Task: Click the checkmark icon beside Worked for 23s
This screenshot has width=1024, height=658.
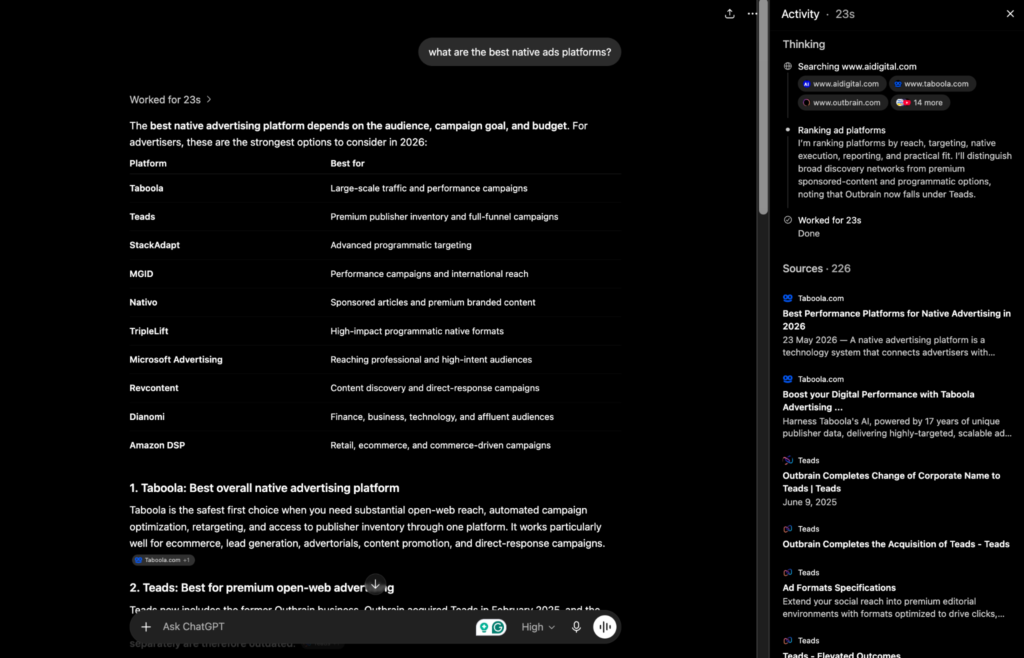Action: (788, 220)
